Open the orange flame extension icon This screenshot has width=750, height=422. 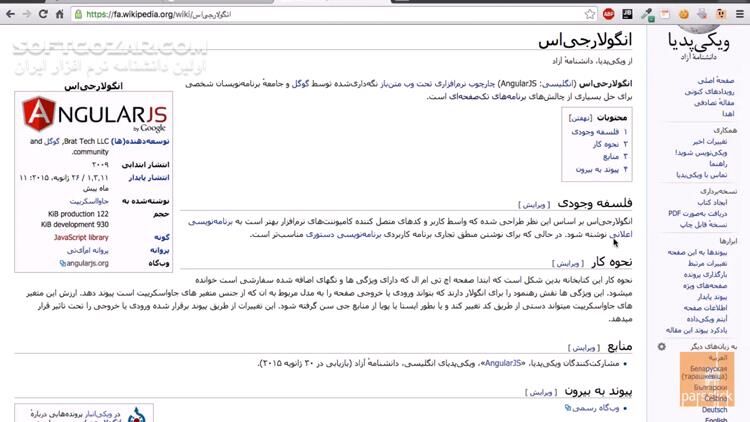[684, 14]
